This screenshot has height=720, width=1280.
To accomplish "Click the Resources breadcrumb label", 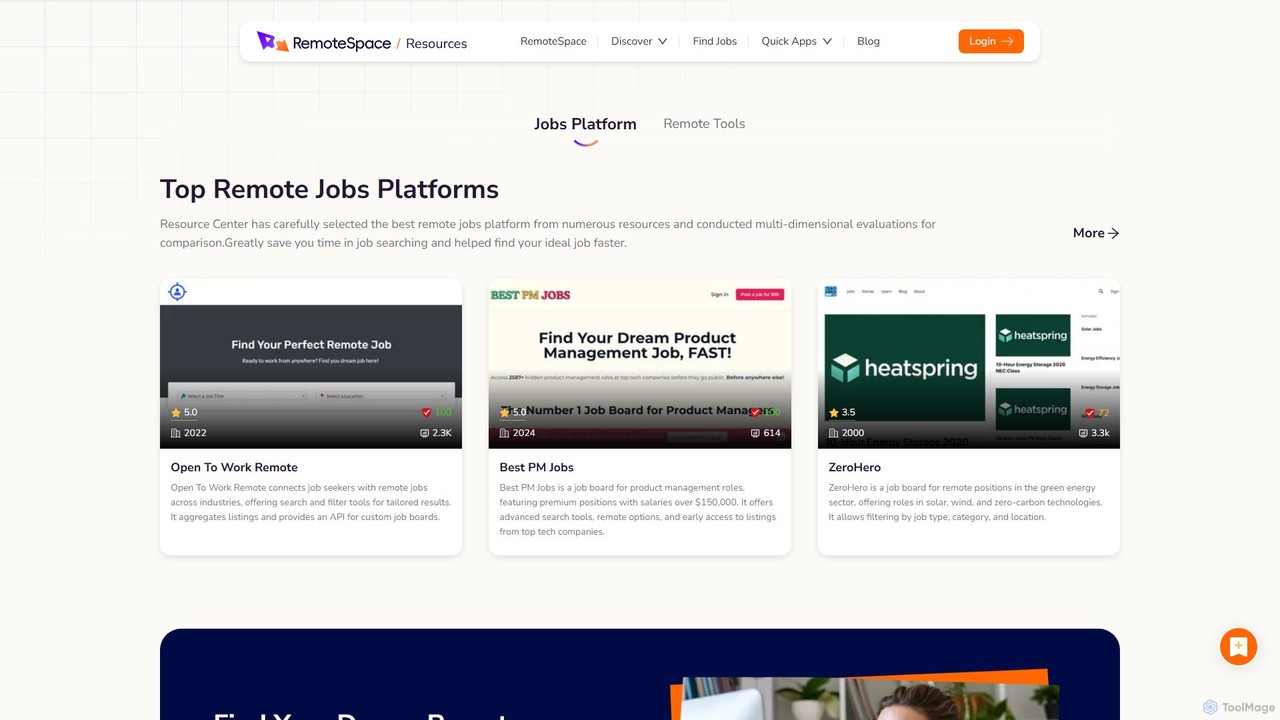I will [x=436, y=43].
